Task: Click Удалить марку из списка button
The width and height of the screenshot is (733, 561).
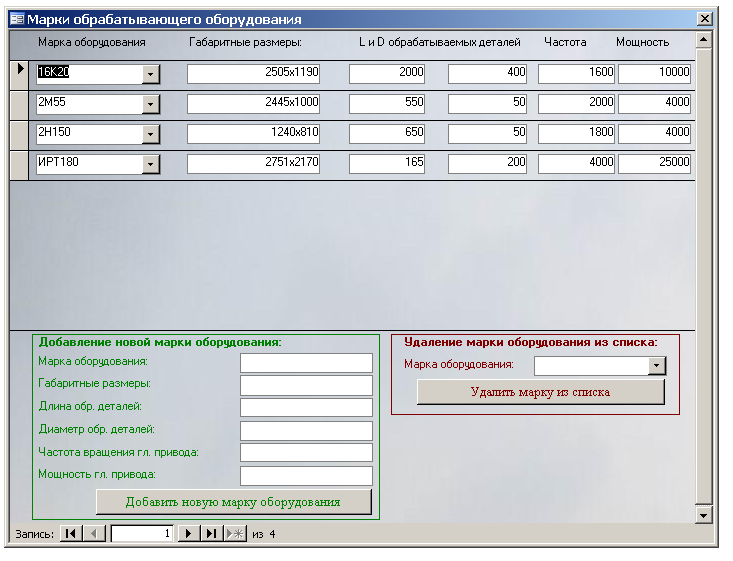Action: pos(540,392)
